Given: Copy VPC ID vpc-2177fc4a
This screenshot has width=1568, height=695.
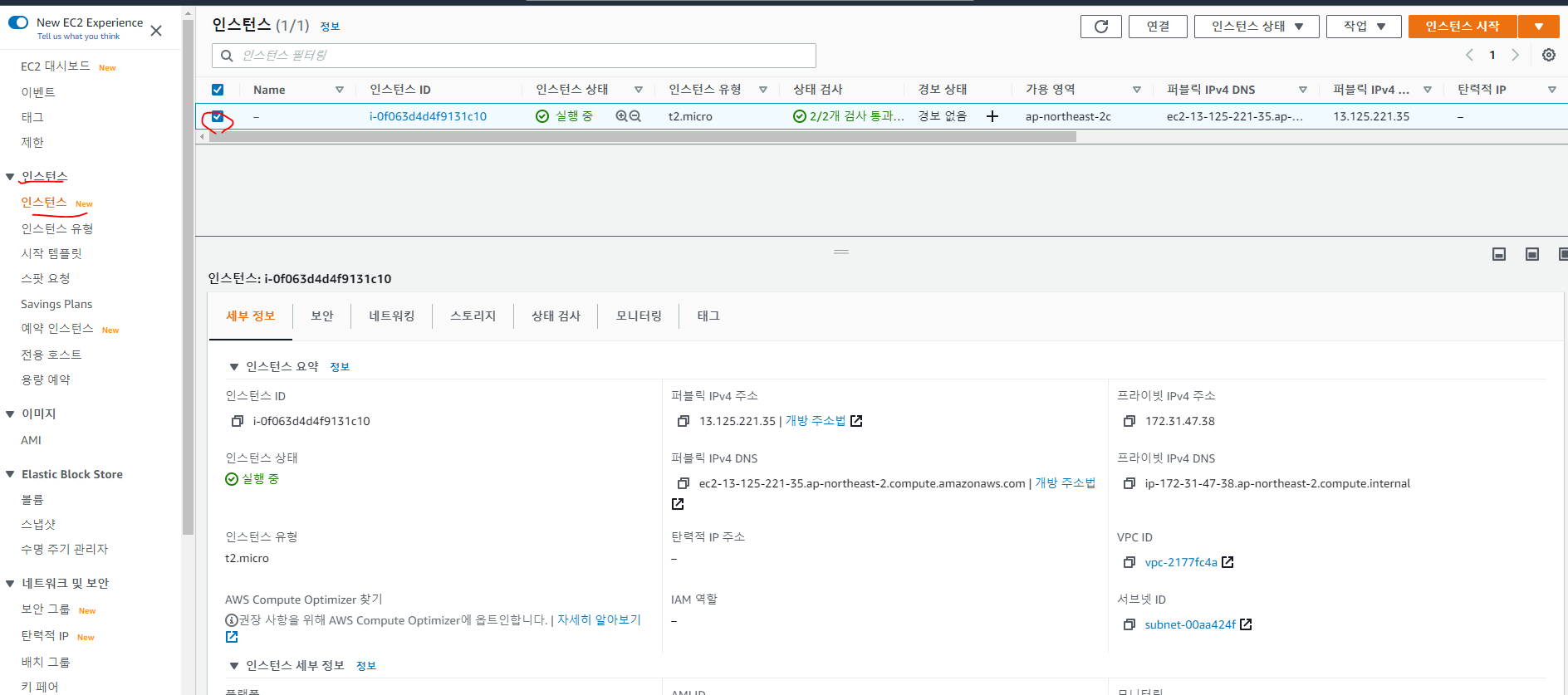Looking at the screenshot, I should pyautogui.click(x=1129, y=562).
